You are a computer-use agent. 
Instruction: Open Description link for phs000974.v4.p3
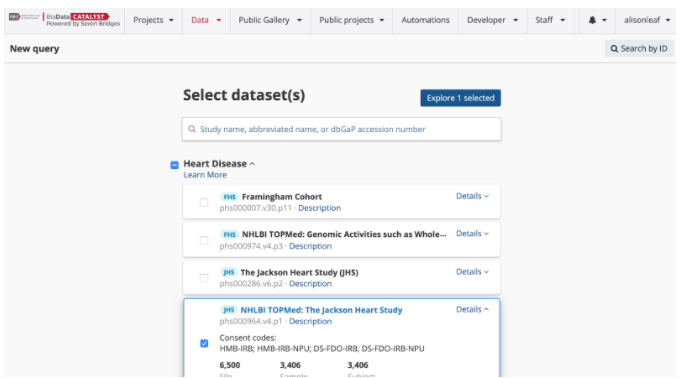pyautogui.click(x=310, y=246)
